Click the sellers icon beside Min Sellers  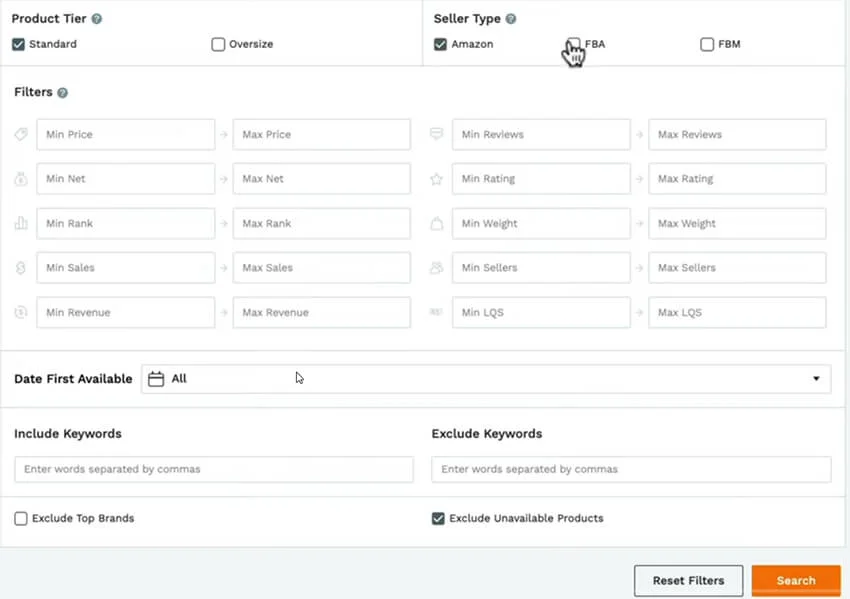tap(436, 267)
